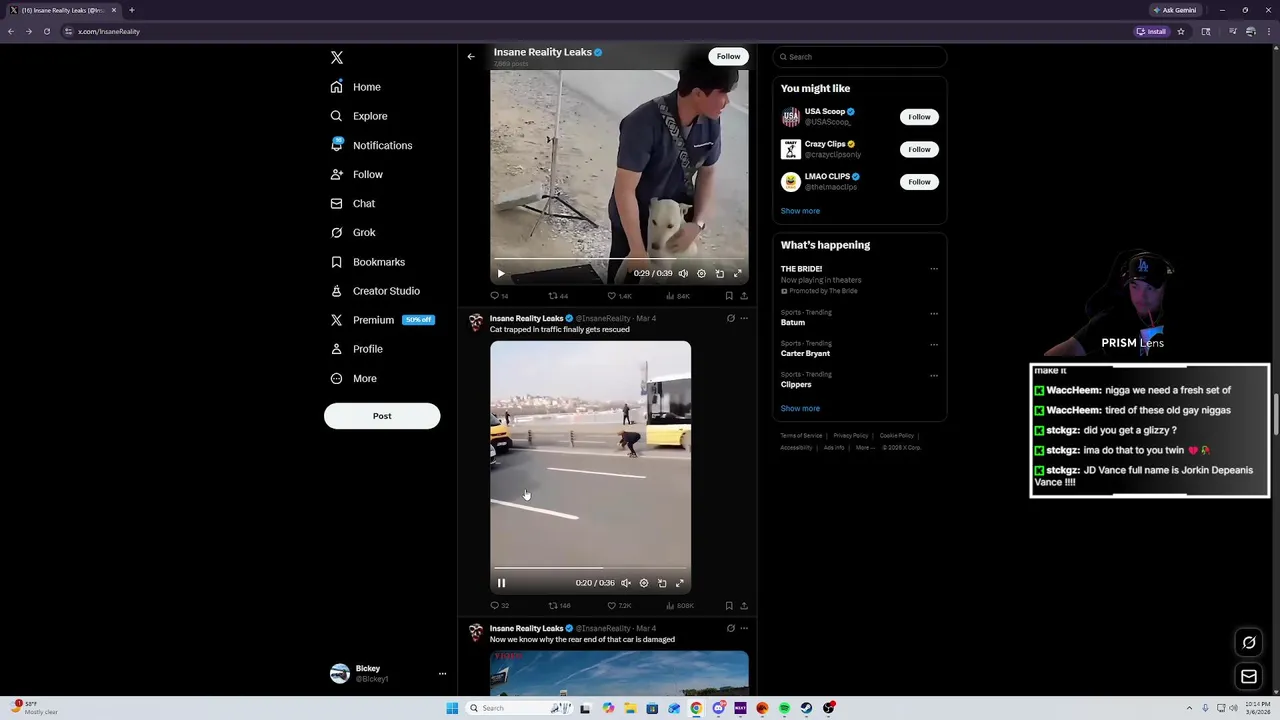Fullscreen the dog video

pos(738,273)
